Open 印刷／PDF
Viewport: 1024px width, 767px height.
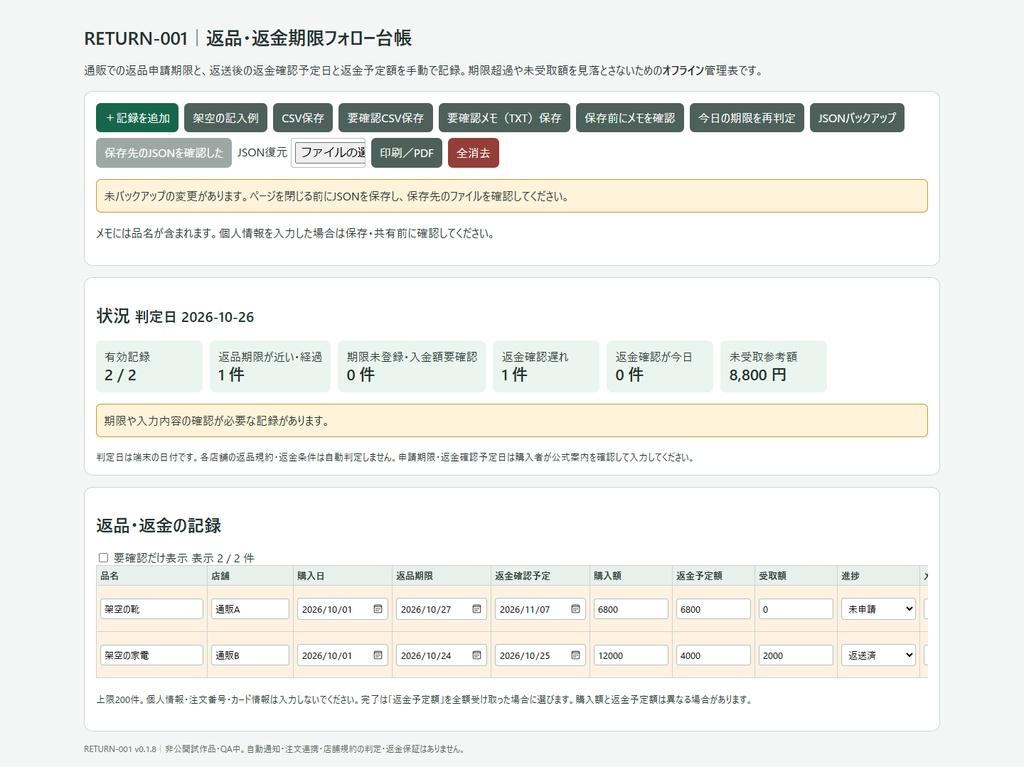click(407, 153)
